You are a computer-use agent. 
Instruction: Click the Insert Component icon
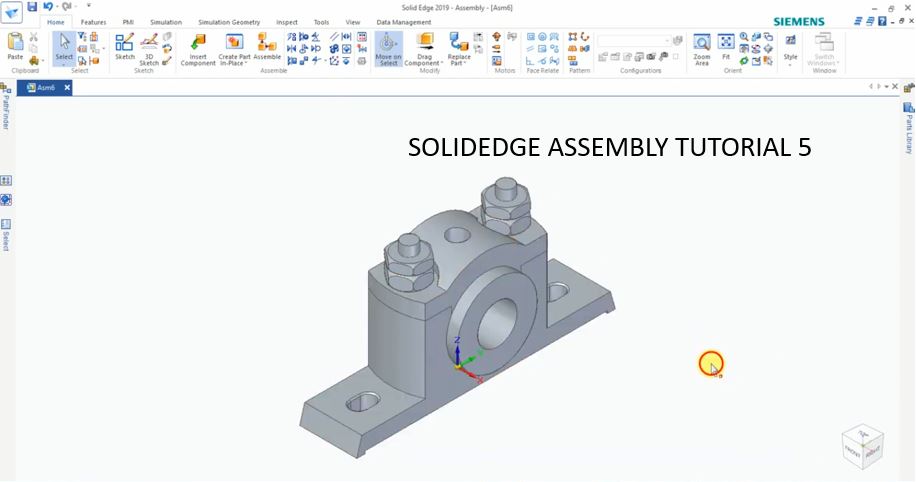click(x=198, y=49)
